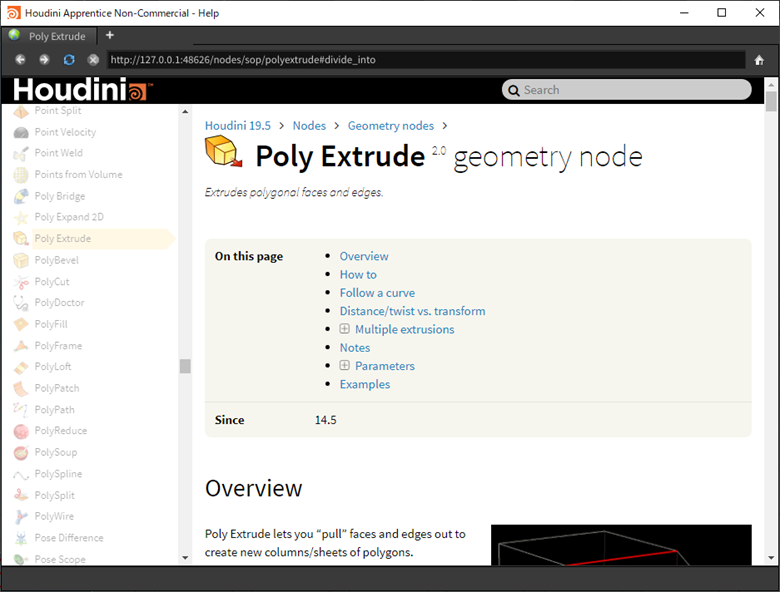Click the main page scroll down arrow
The height and width of the screenshot is (592, 780).
[x=771, y=558]
